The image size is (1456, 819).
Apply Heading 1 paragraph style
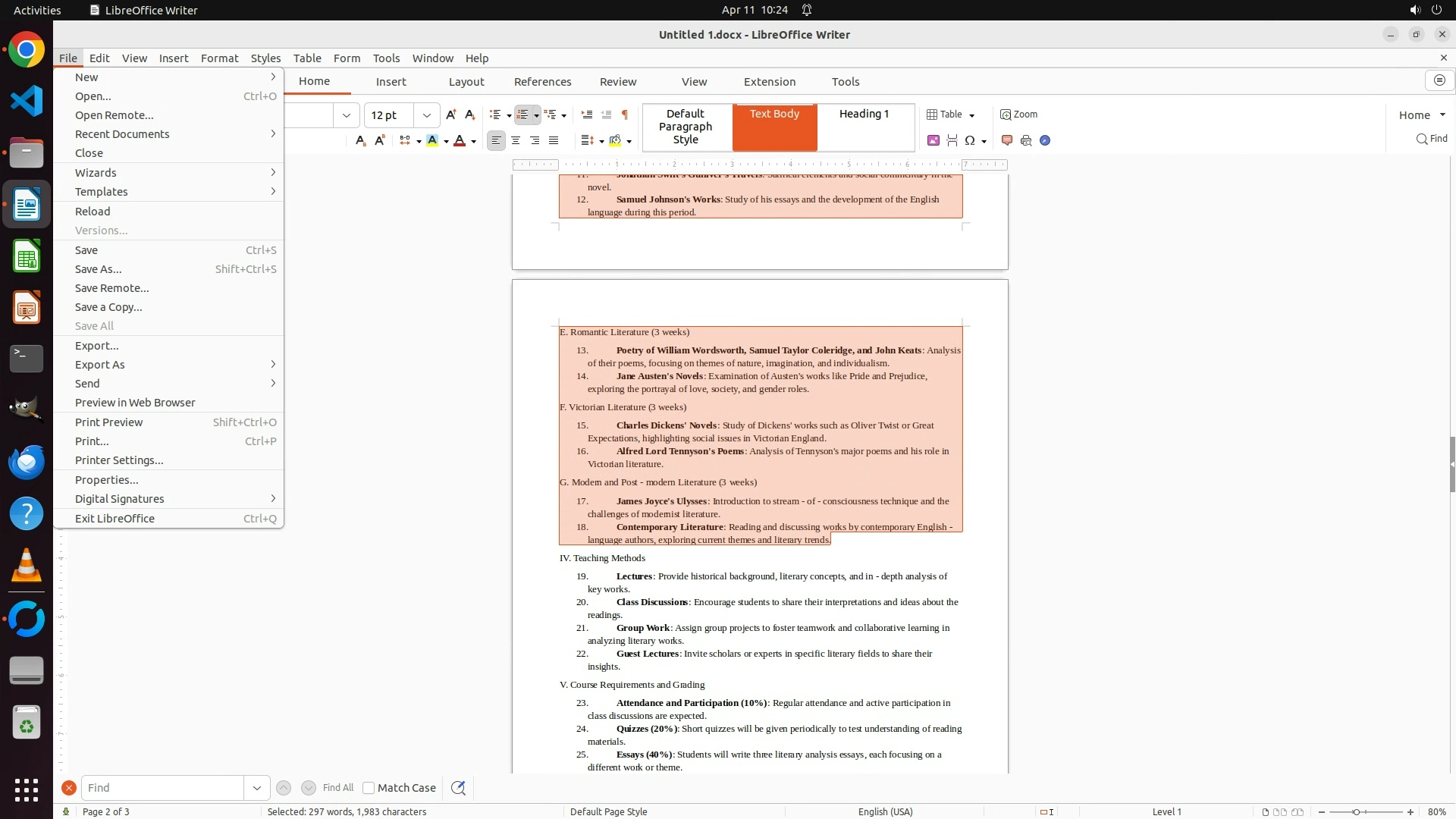(x=864, y=114)
